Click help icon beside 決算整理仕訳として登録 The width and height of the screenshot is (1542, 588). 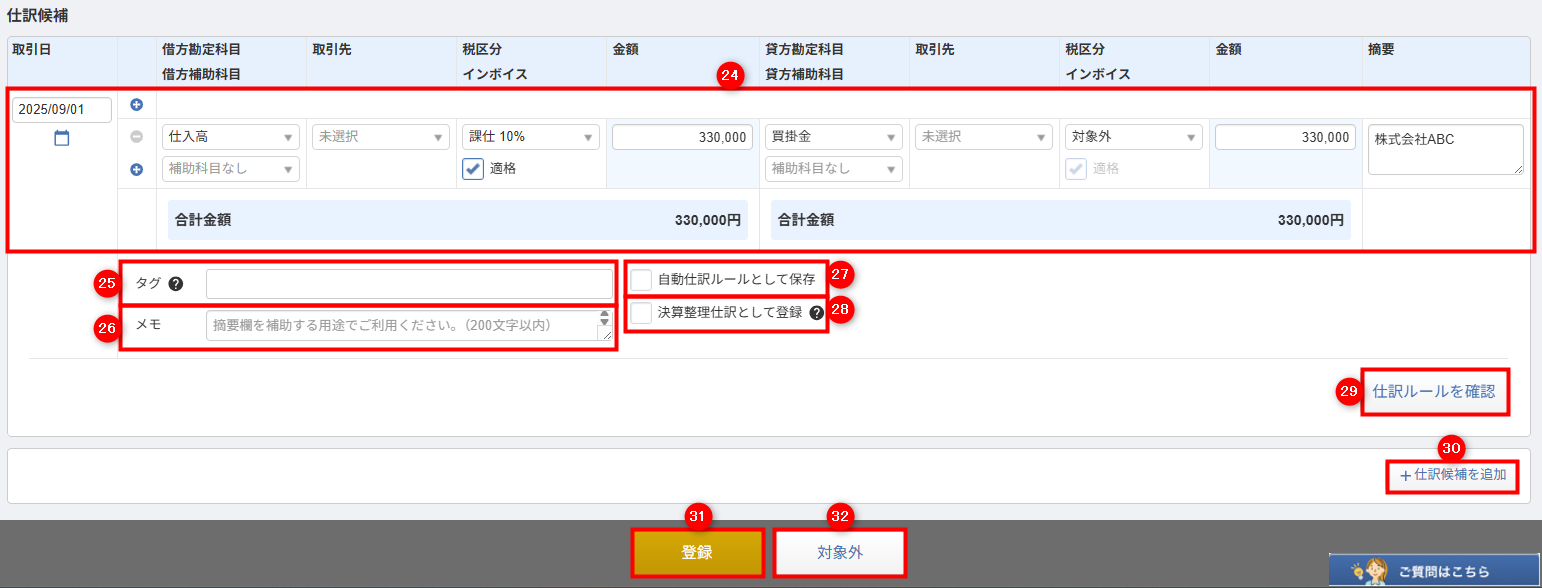pos(816,313)
